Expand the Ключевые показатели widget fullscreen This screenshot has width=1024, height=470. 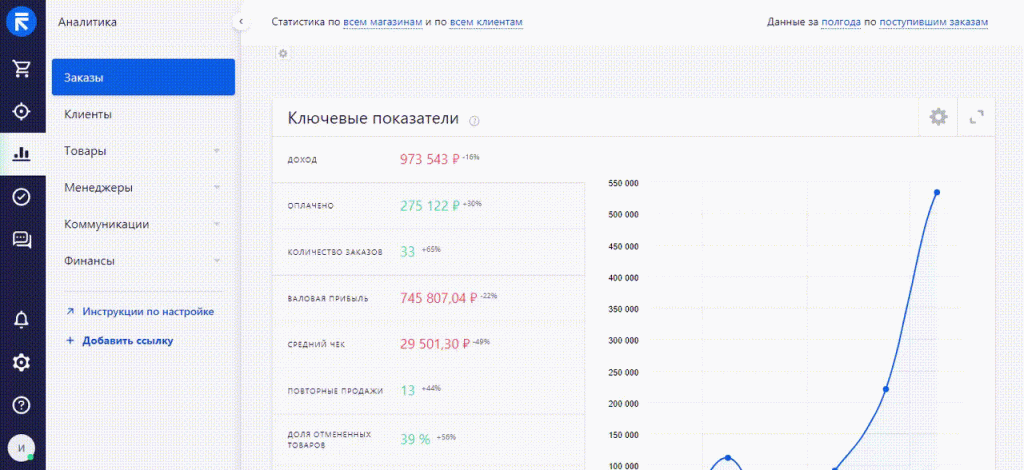pyautogui.click(x=977, y=117)
